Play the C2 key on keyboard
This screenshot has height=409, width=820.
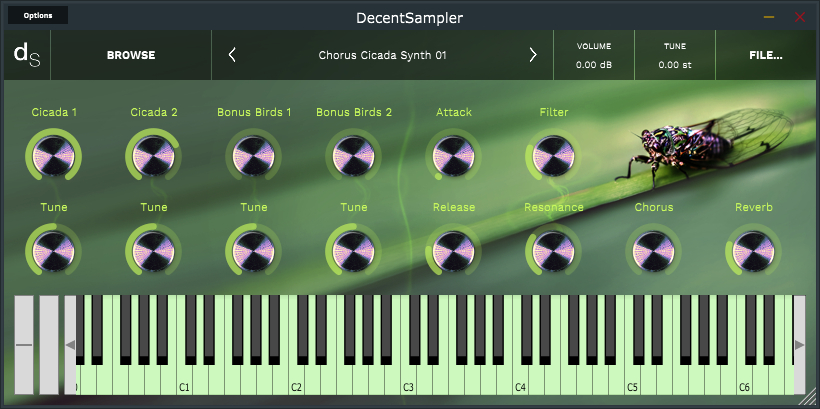[x=297, y=380]
